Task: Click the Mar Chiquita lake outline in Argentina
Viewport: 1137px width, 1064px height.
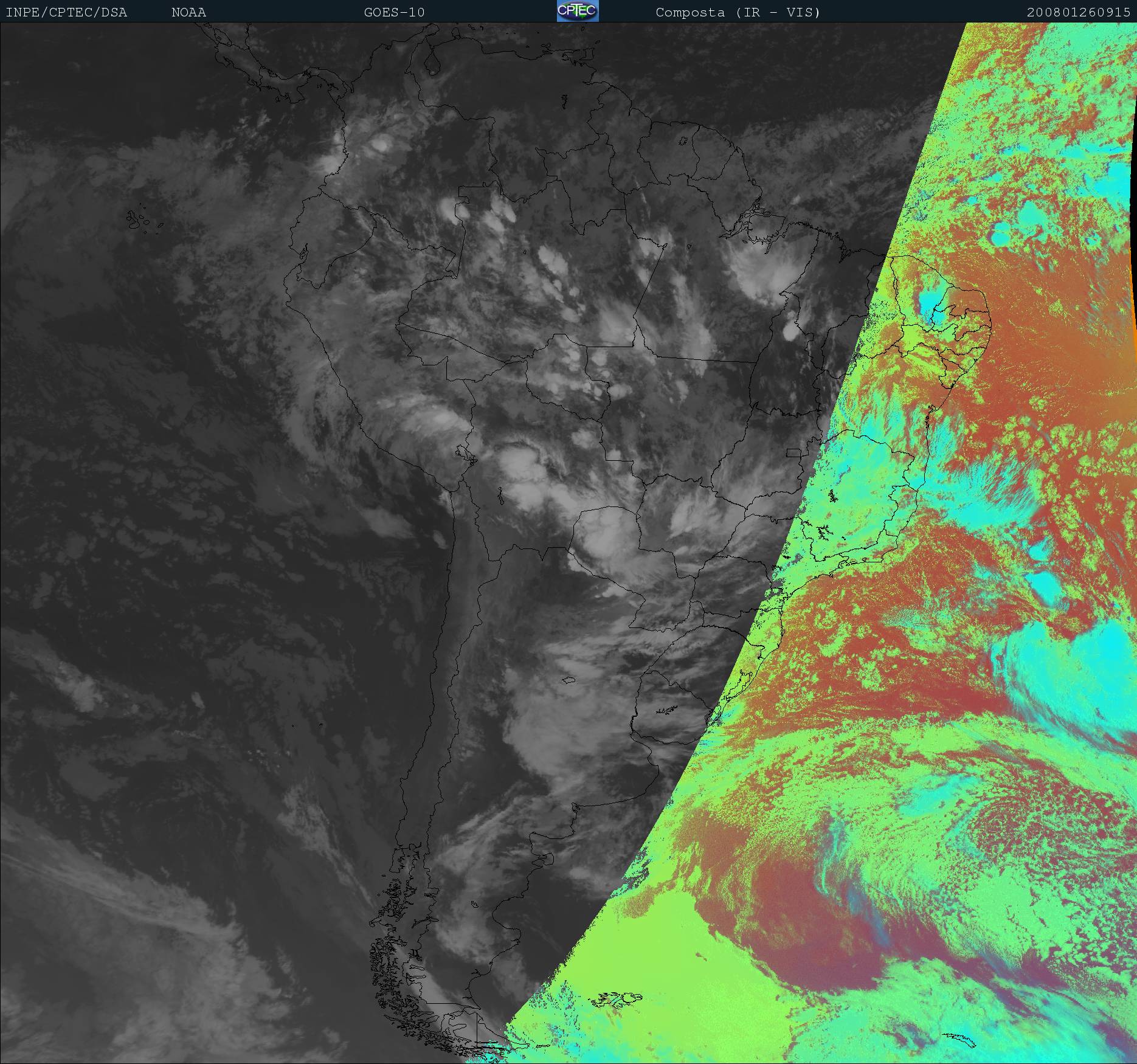Action: point(569,680)
